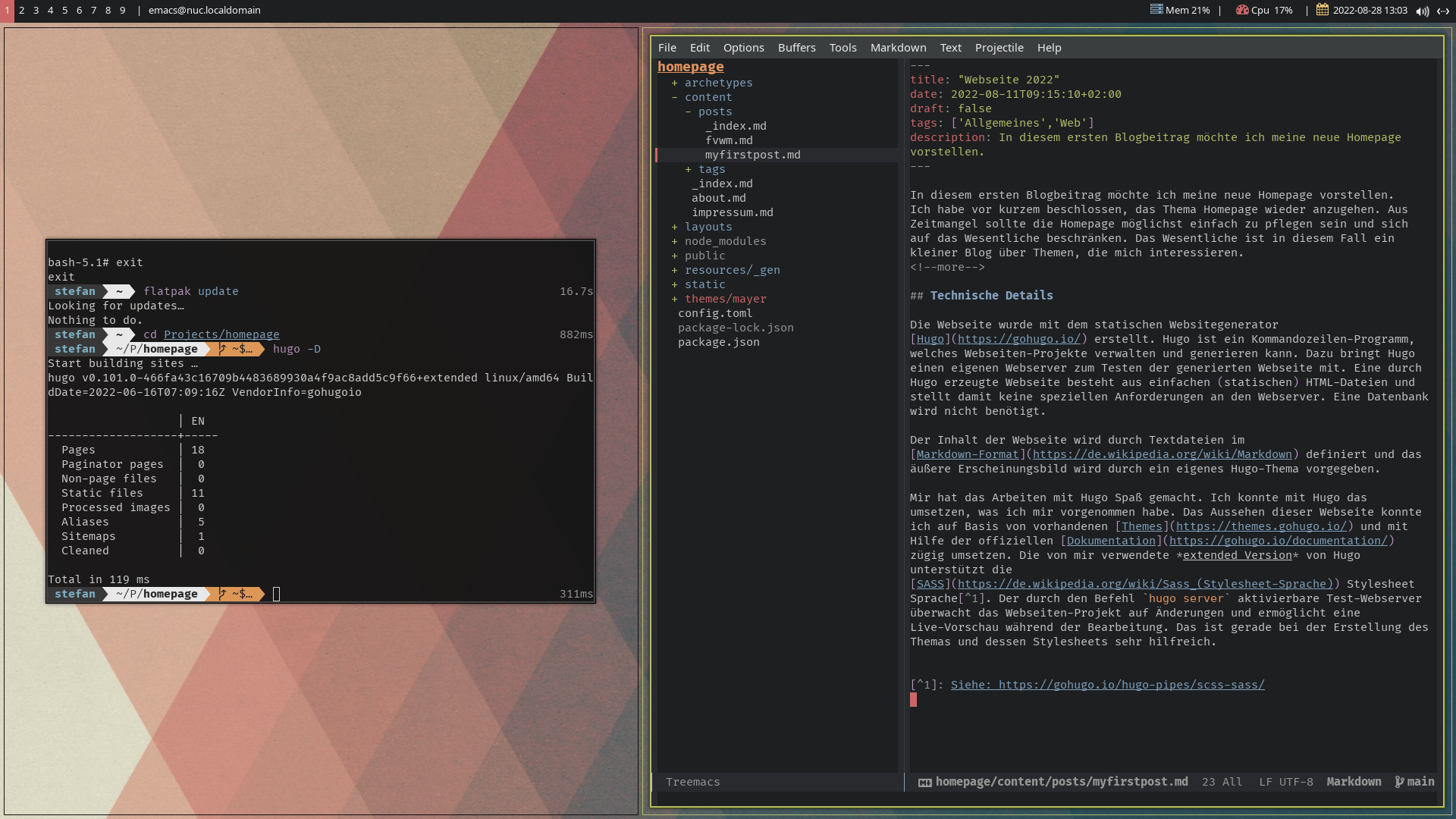Open package.json in Treemacs
This screenshot has width=1456, height=819.
(718, 342)
